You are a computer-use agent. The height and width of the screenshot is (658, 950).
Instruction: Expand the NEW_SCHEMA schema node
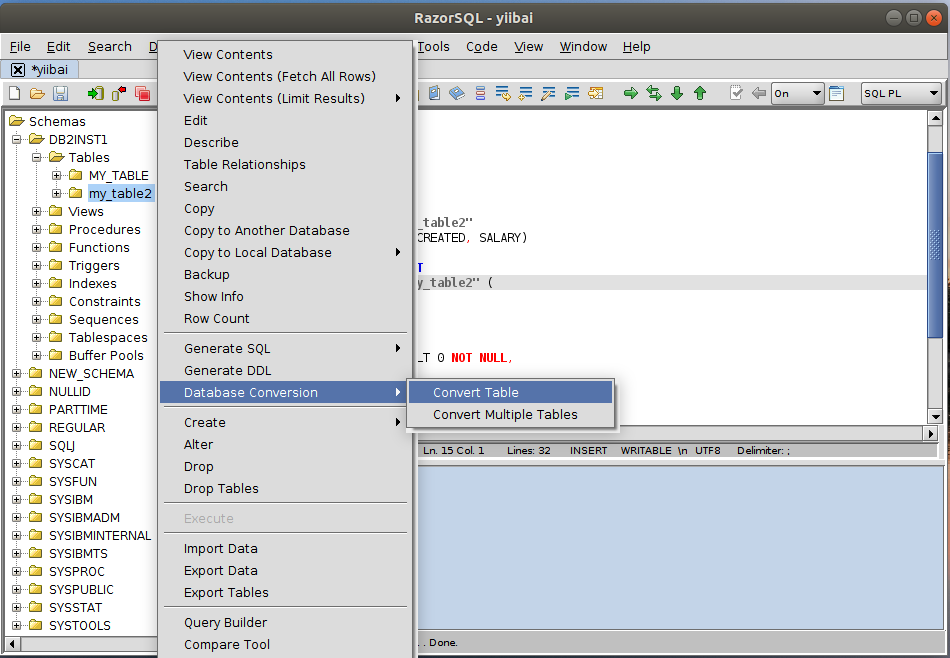point(16,373)
